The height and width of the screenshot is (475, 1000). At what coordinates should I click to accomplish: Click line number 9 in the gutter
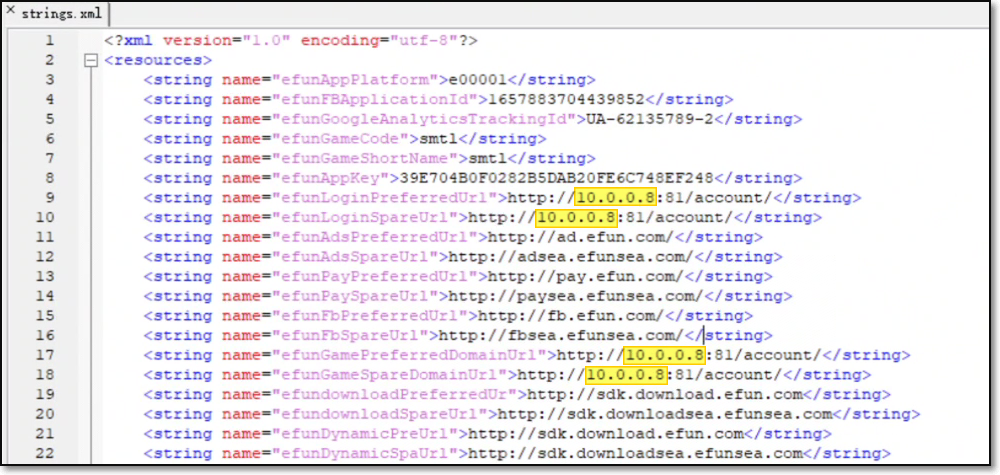(x=50, y=198)
